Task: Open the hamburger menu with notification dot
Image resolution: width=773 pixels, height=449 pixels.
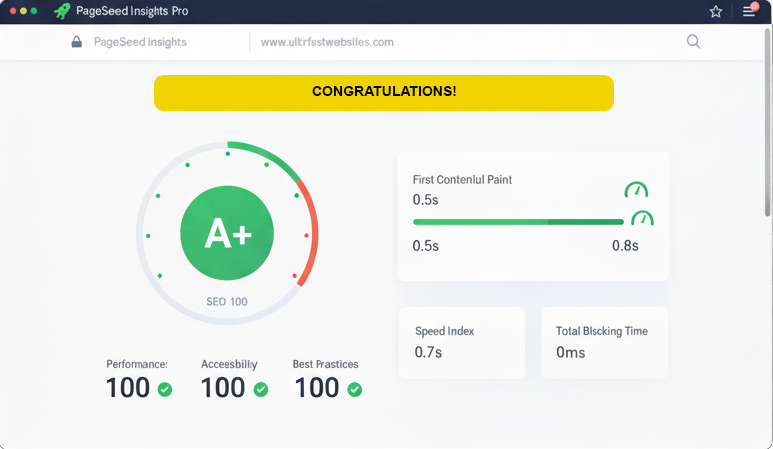Action: coord(750,10)
